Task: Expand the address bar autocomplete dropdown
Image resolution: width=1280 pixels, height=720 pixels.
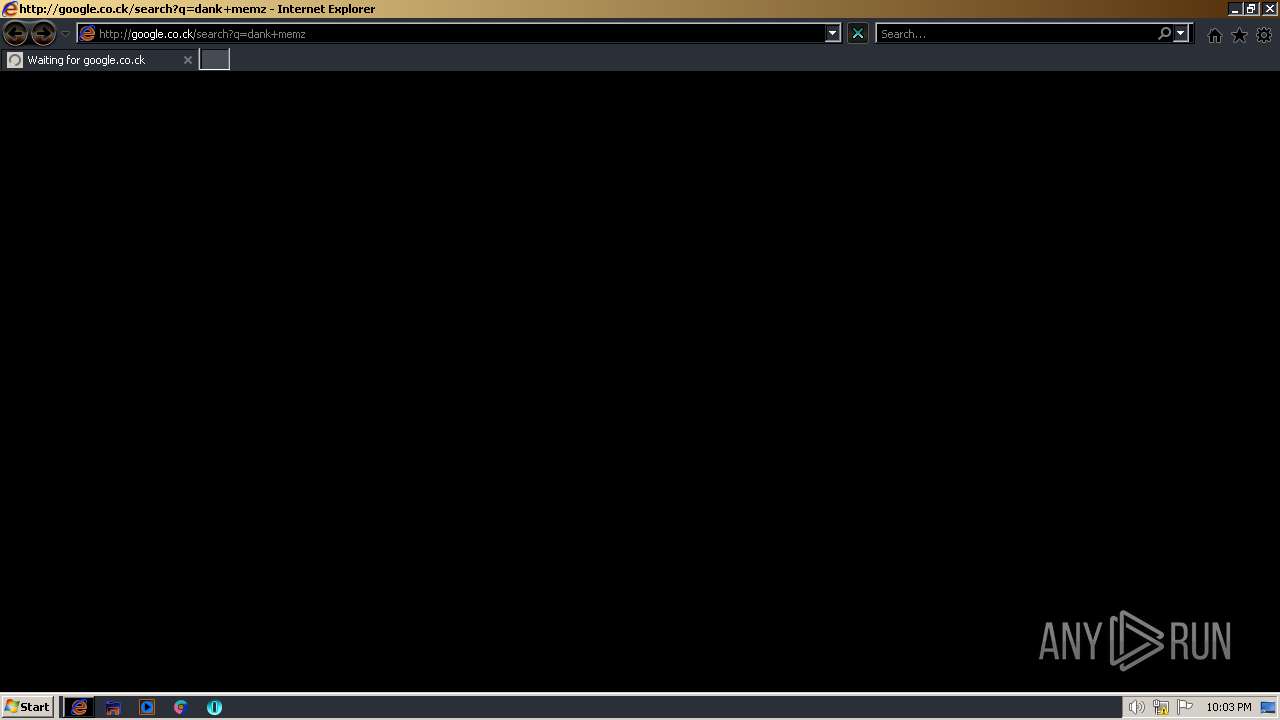Action: (832, 34)
